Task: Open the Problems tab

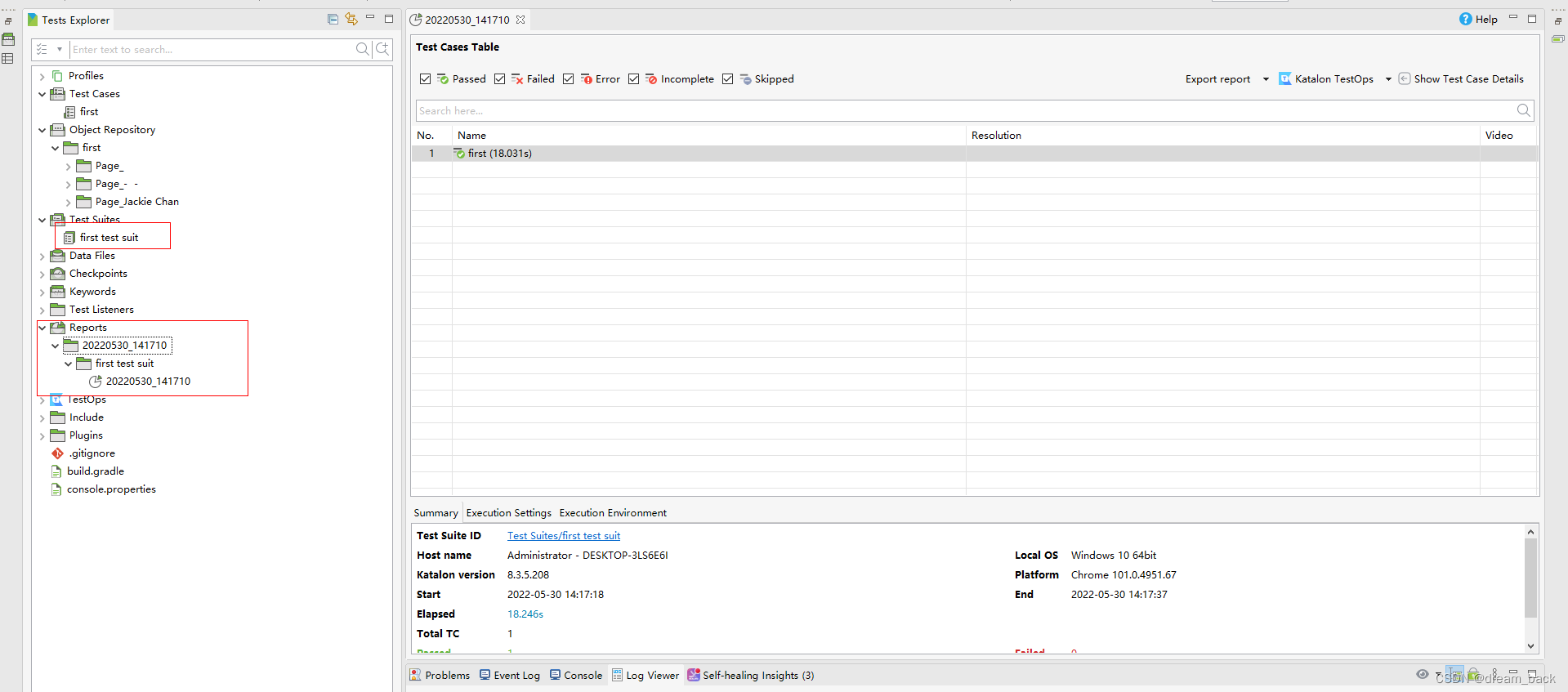Action: [440, 675]
